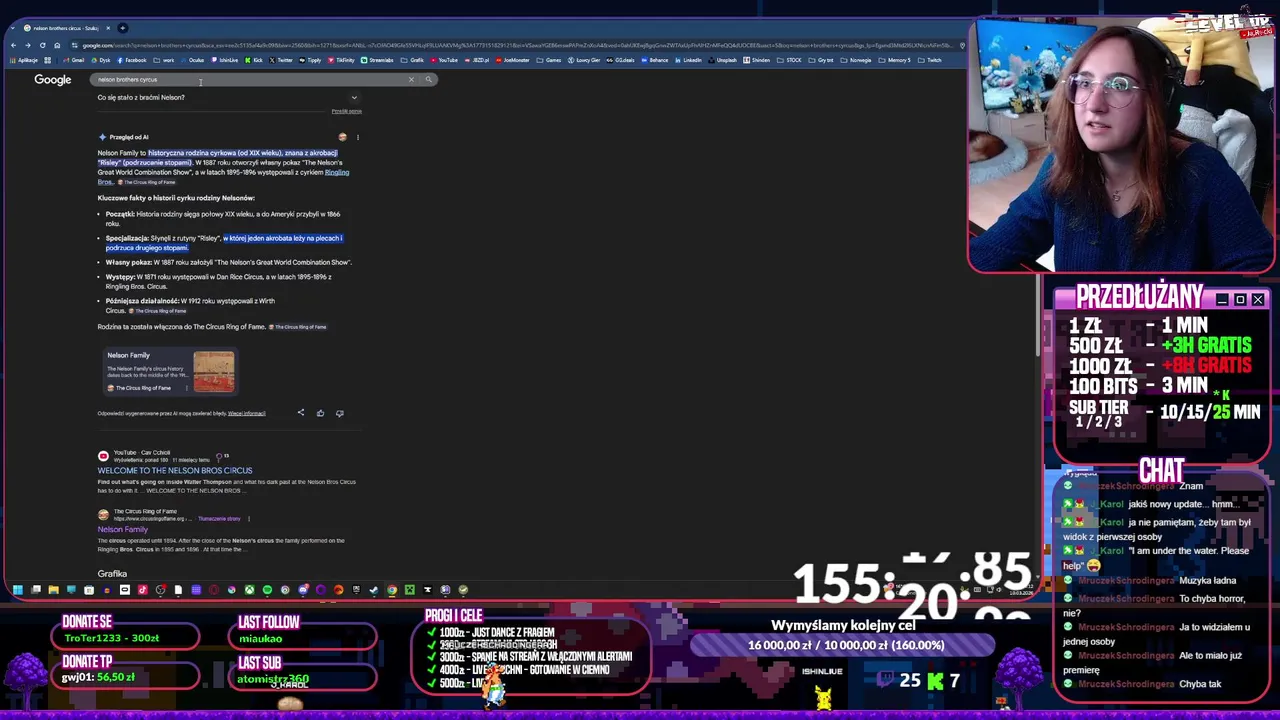Open the tab search dropdown arrow

point(13,28)
